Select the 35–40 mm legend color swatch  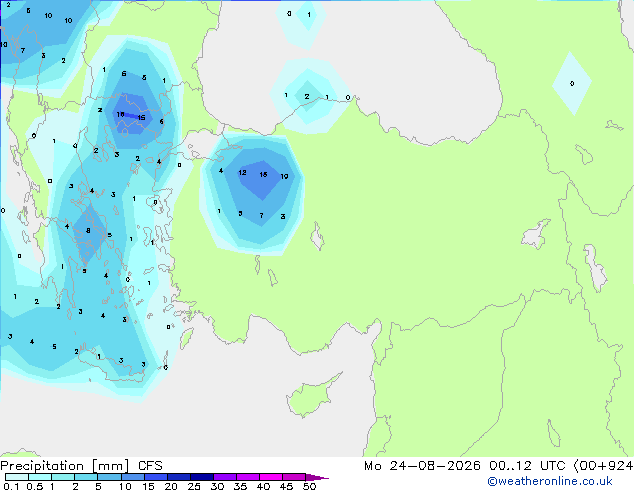click(x=247, y=477)
